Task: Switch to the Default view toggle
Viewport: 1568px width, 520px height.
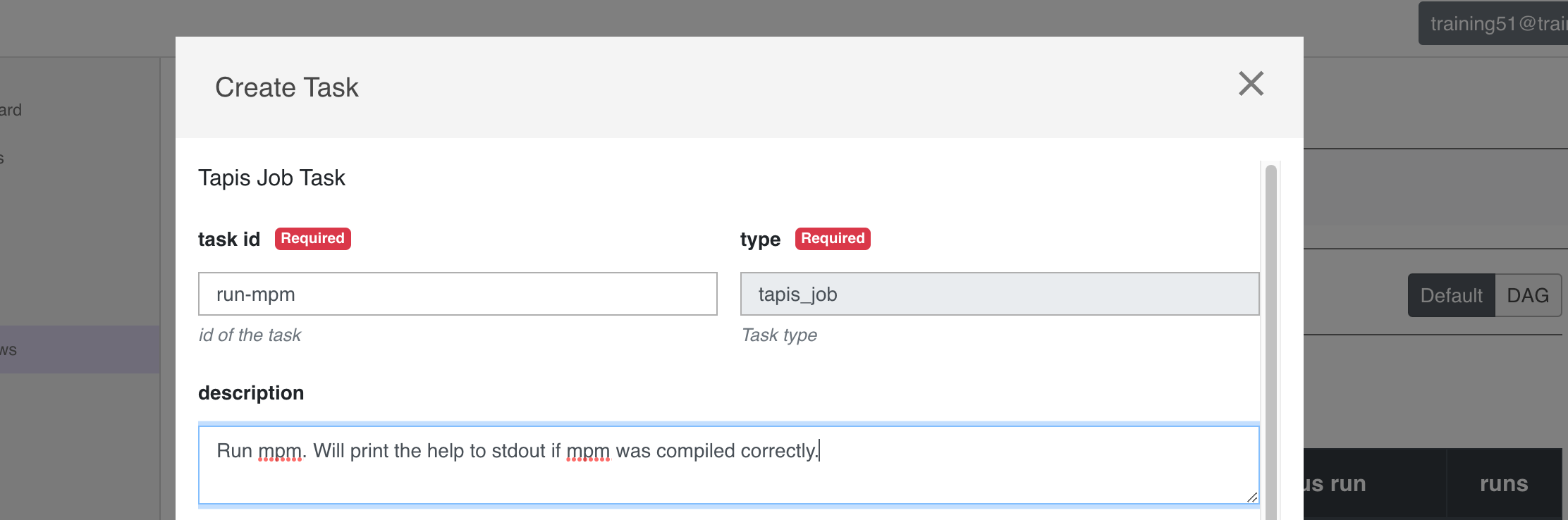Action: (1451, 295)
